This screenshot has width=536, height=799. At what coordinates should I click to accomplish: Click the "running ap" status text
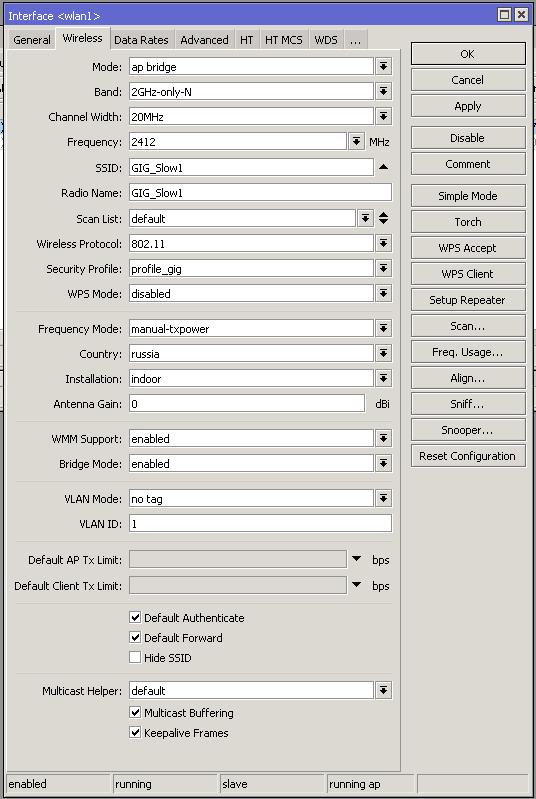355,784
